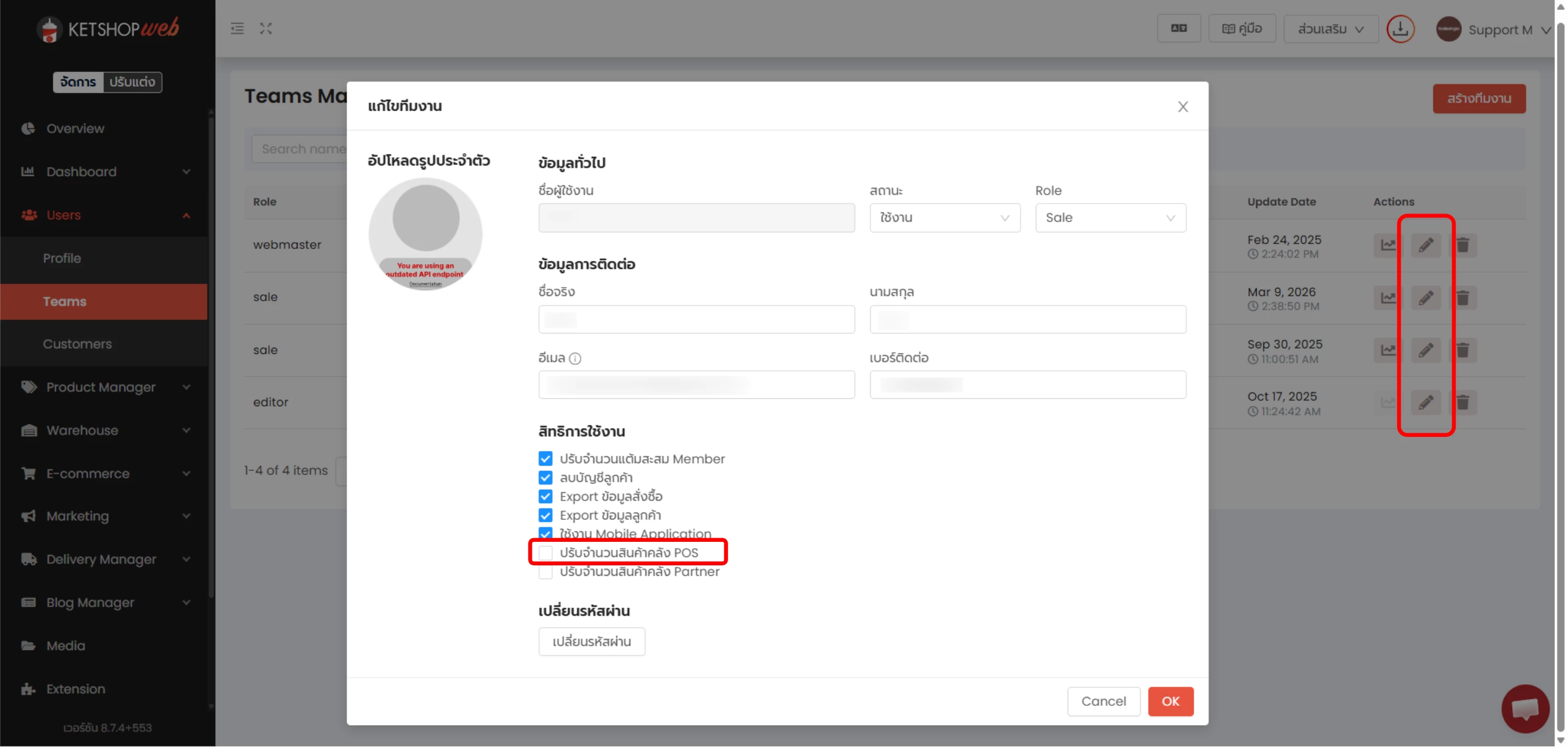Uncheck ลบบัญชีลูกค้า permission
Viewport: 1568px width, 747px height.
(545, 478)
